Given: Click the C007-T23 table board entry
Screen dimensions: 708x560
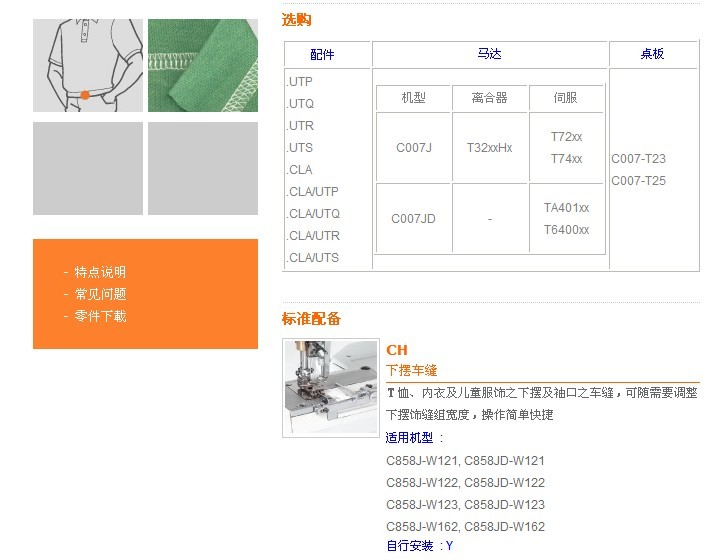Looking at the screenshot, I should [x=639, y=159].
